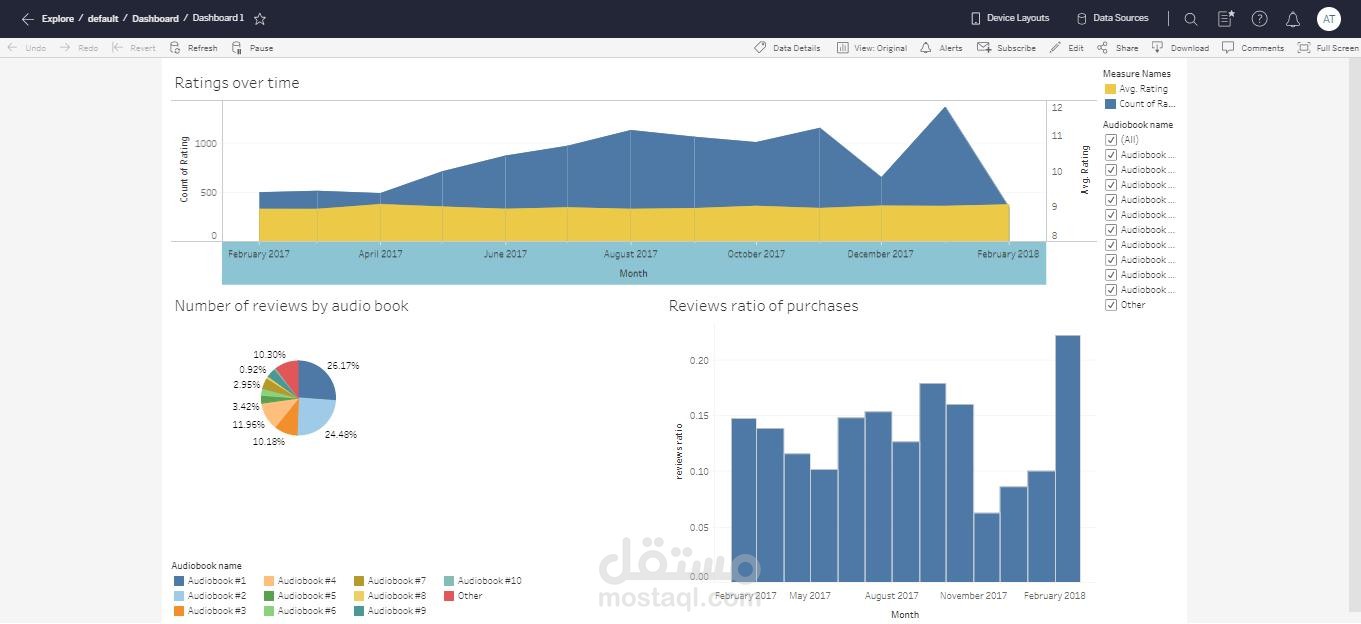Switch to Full Screen mode
1361x624 pixels.
(x=1328, y=48)
